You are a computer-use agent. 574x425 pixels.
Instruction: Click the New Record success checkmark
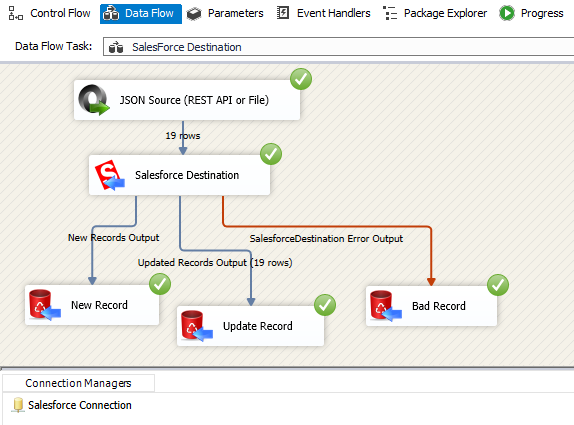coord(160,284)
